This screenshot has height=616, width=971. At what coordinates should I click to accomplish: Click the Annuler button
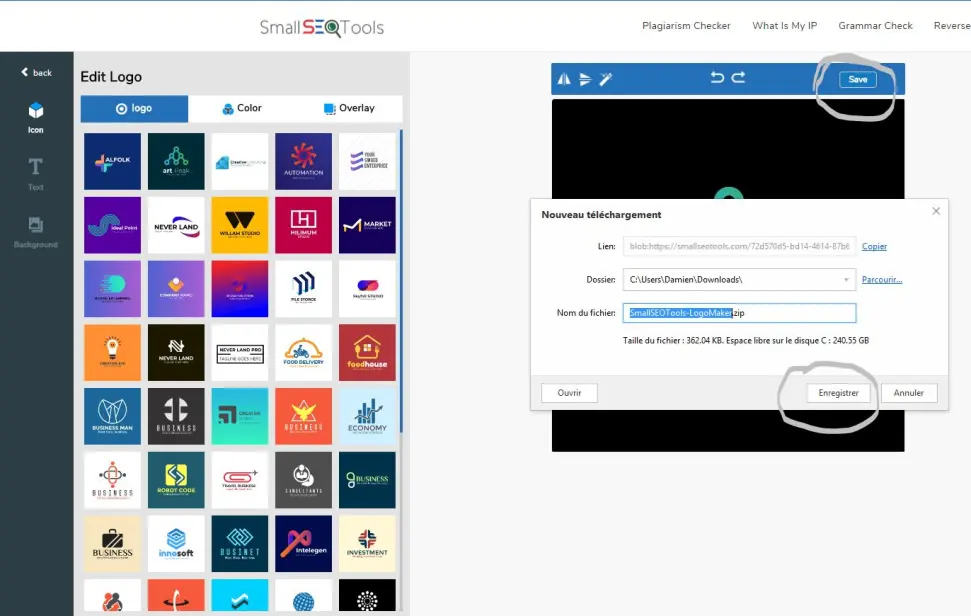click(908, 393)
